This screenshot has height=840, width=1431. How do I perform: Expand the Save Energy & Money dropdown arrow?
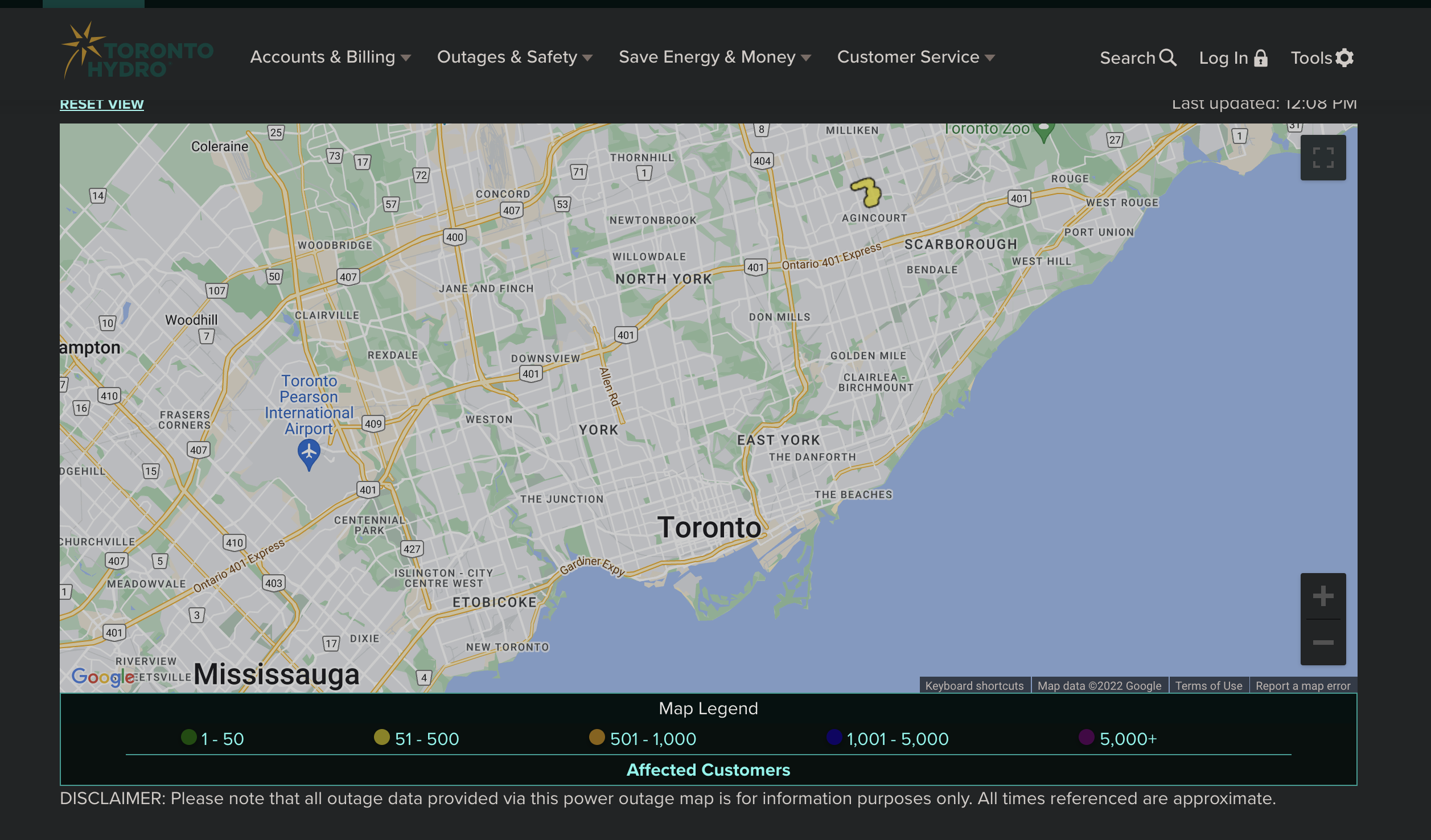click(806, 58)
